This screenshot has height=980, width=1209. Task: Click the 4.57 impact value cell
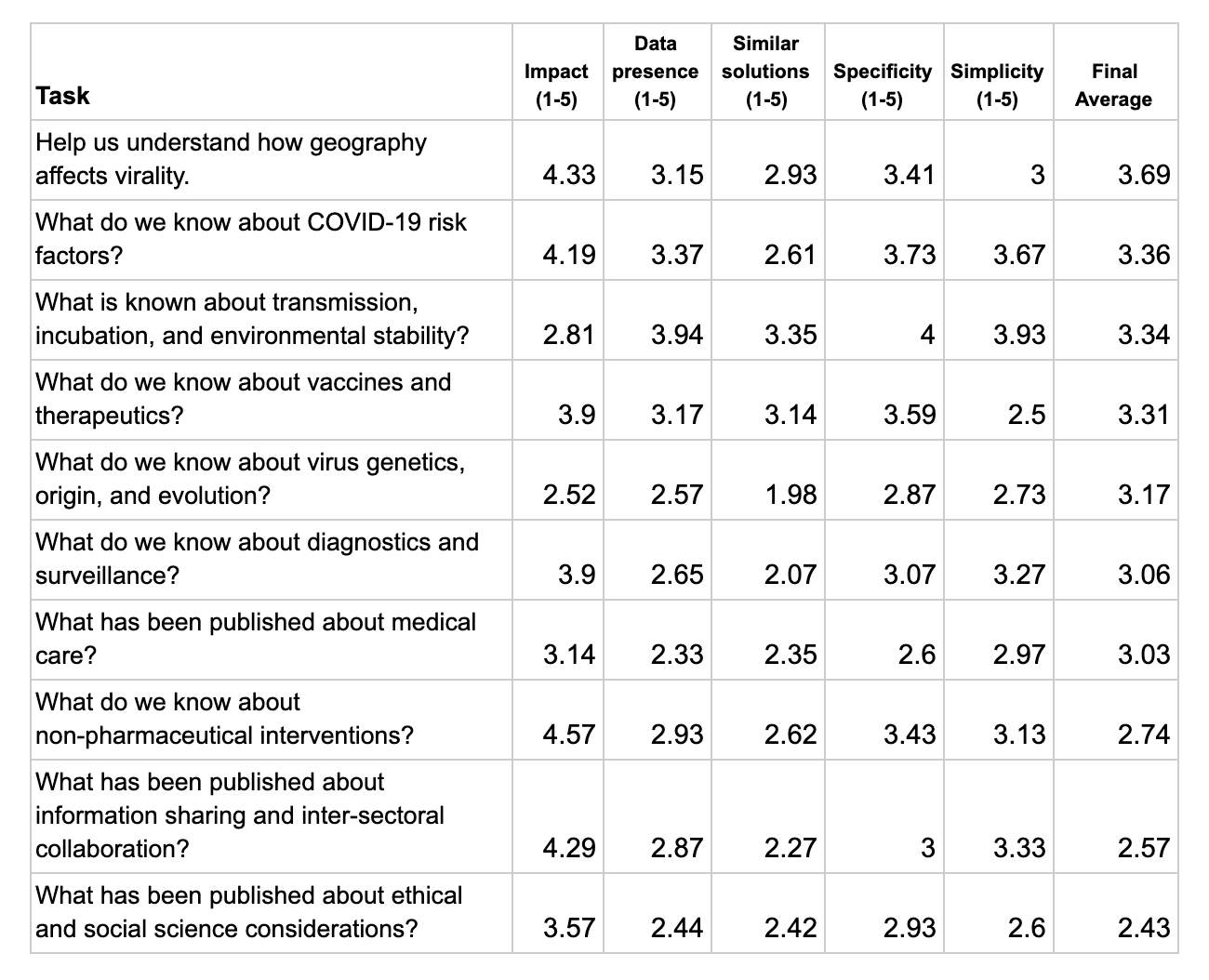(557, 720)
